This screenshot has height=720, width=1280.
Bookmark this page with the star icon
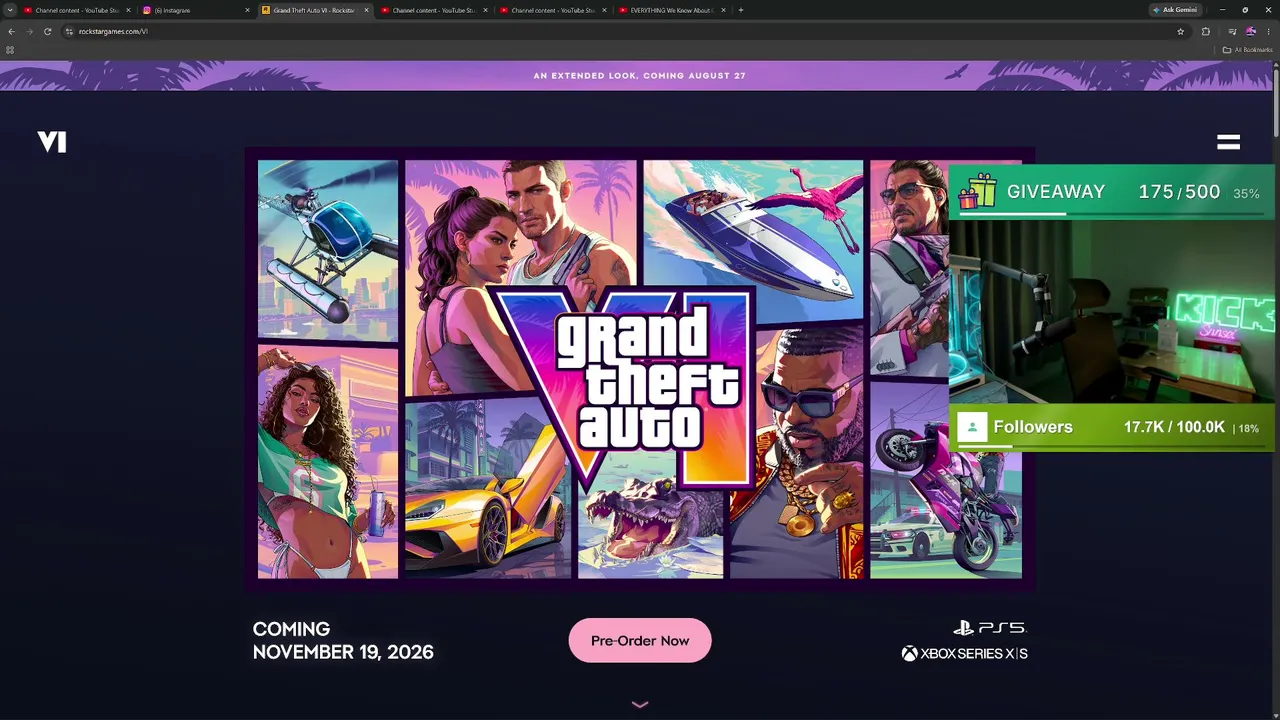[x=1180, y=31]
